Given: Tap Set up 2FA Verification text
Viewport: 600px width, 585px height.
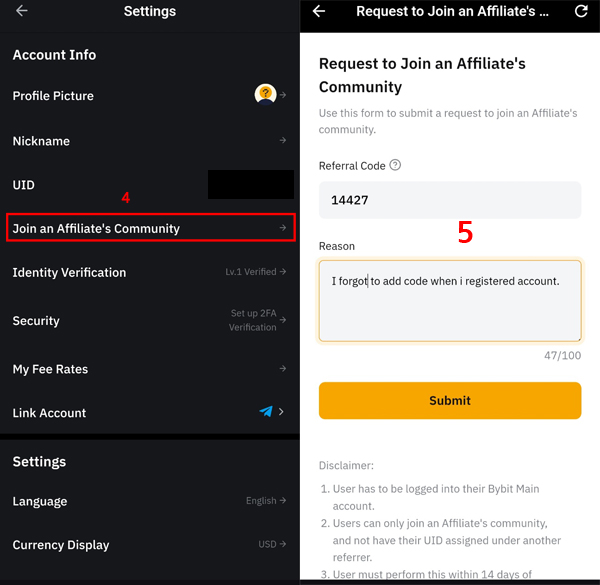Looking at the screenshot, I should click(x=253, y=320).
